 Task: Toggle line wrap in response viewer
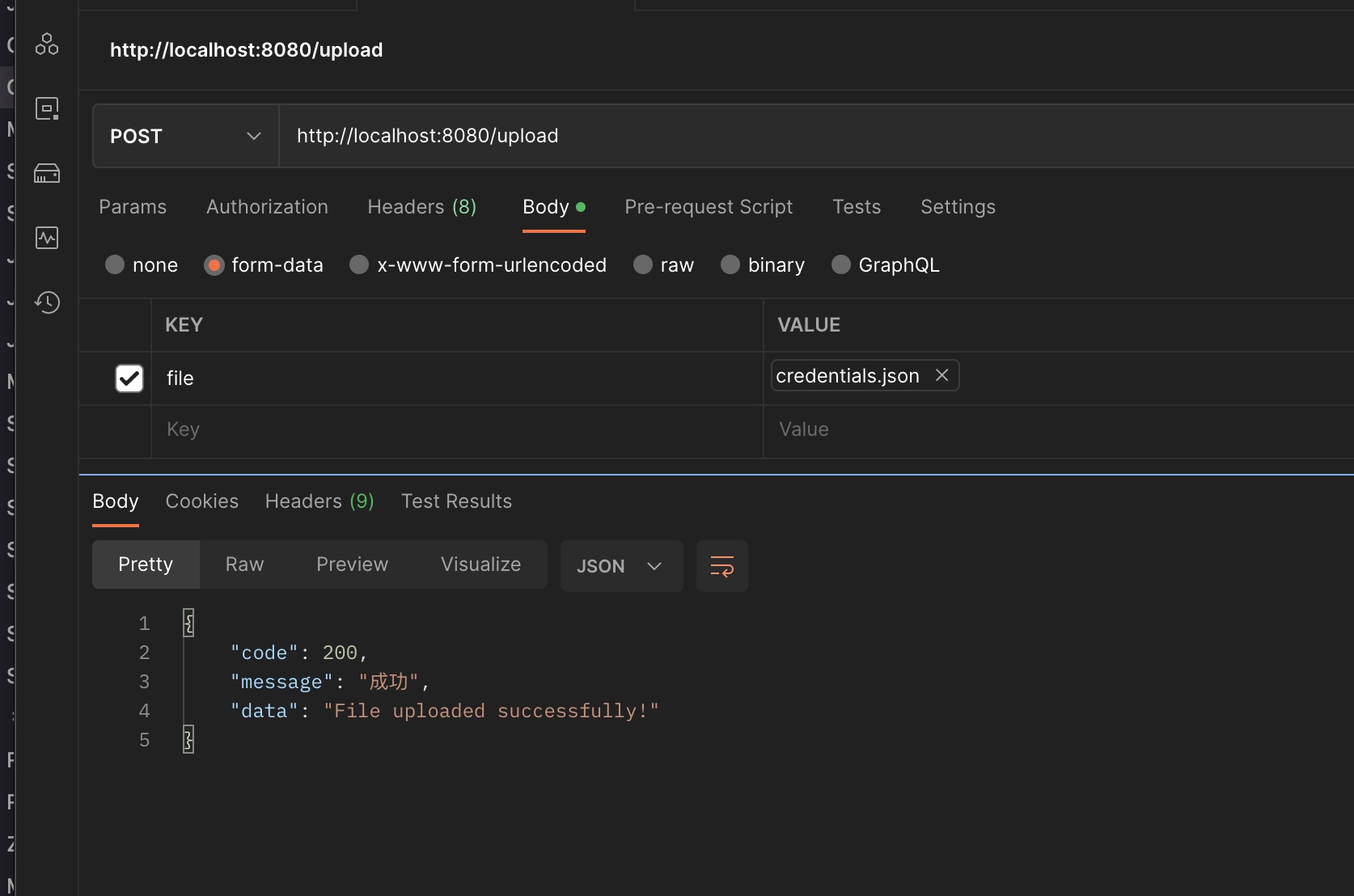721,566
